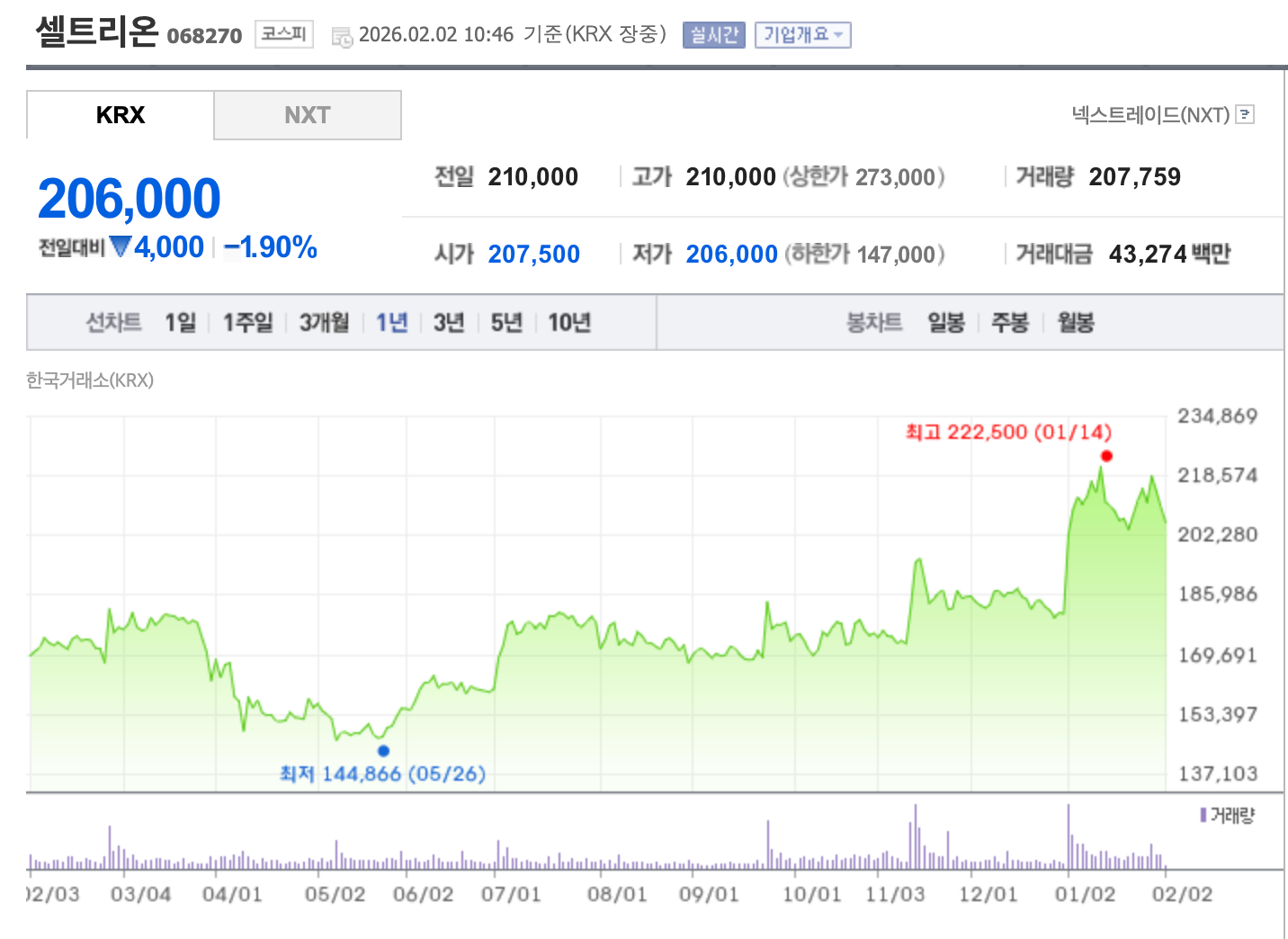The image size is (1288, 939).
Task: Select the 5년 line chart period
Action: pos(506,322)
